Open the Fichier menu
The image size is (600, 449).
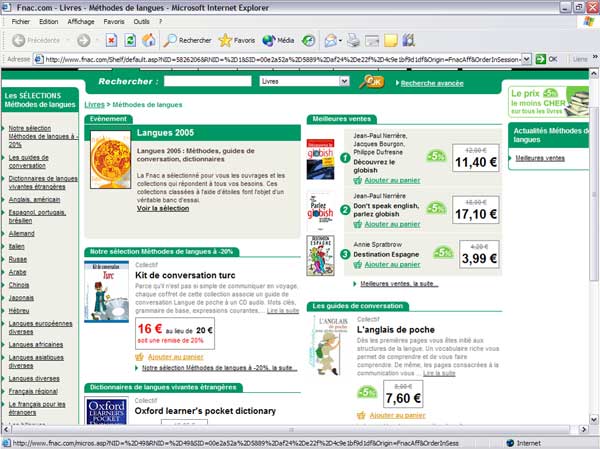(x=21, y=22)
